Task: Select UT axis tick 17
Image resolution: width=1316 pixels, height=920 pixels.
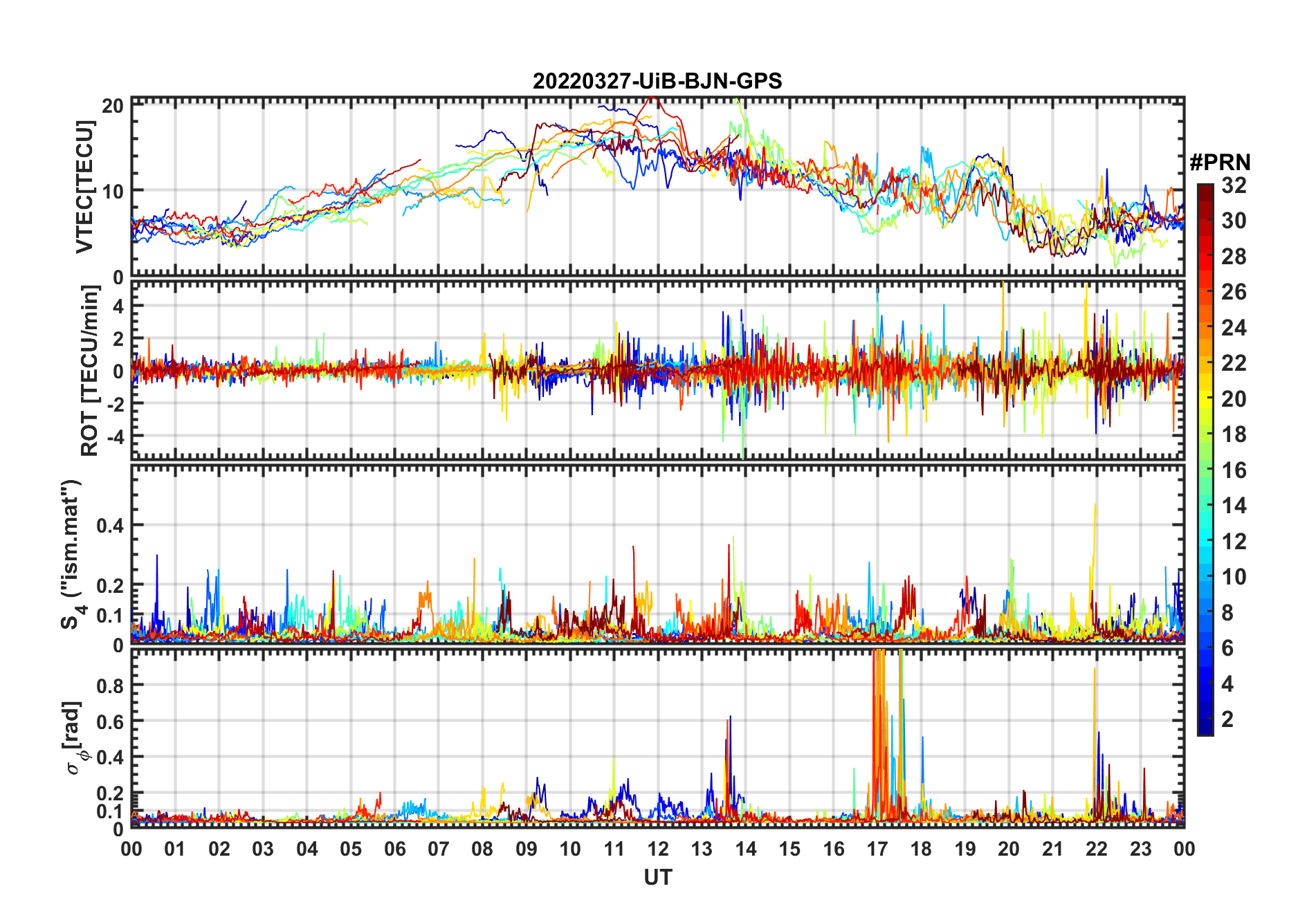Action: pyautogui.click(x=877, y=849)
